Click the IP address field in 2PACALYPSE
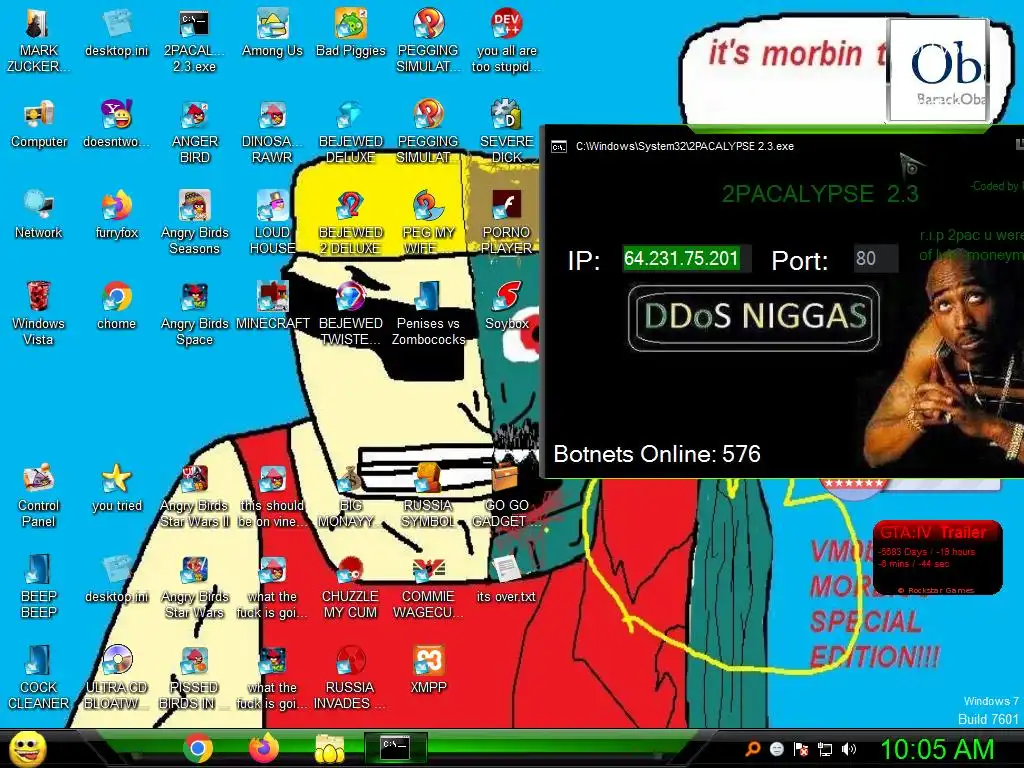This screenshot has height=768, width=1024. tap(686, 259)
